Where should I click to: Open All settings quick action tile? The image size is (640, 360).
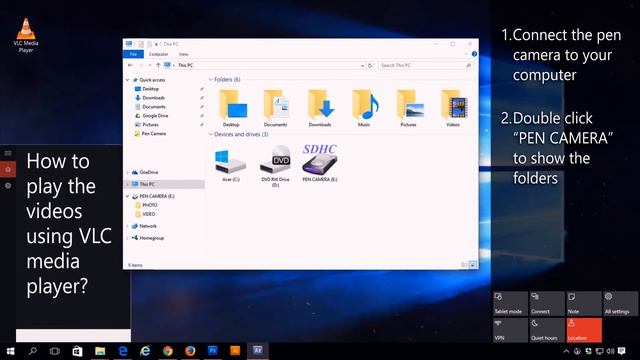(620, 303)
